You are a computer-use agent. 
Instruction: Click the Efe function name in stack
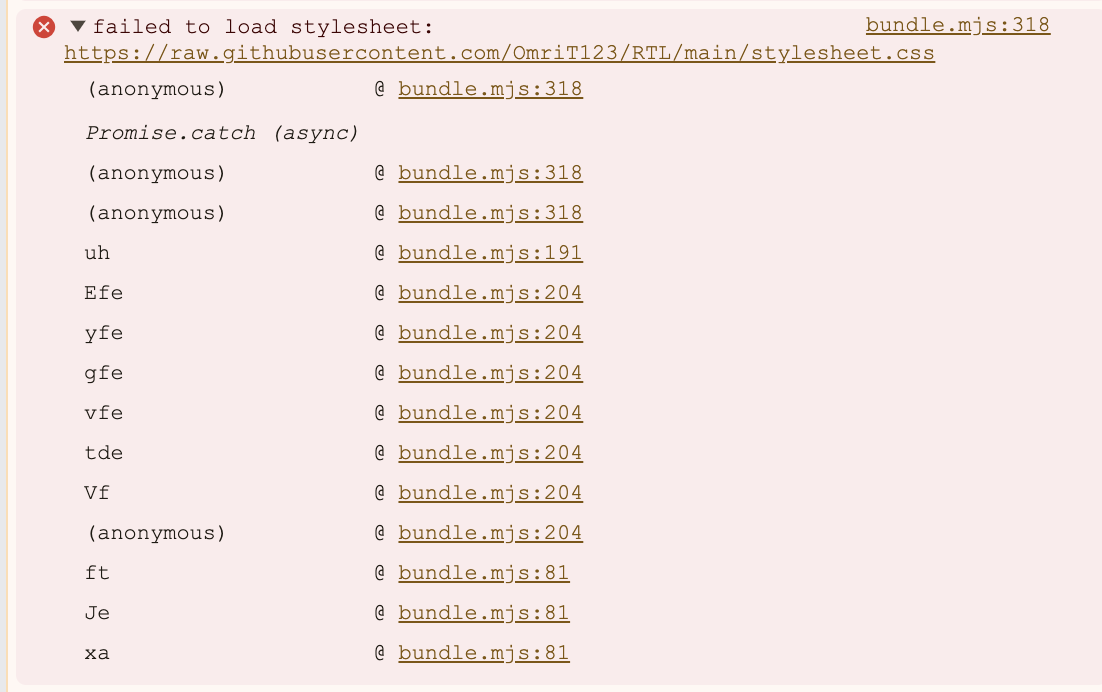point(103,293)
